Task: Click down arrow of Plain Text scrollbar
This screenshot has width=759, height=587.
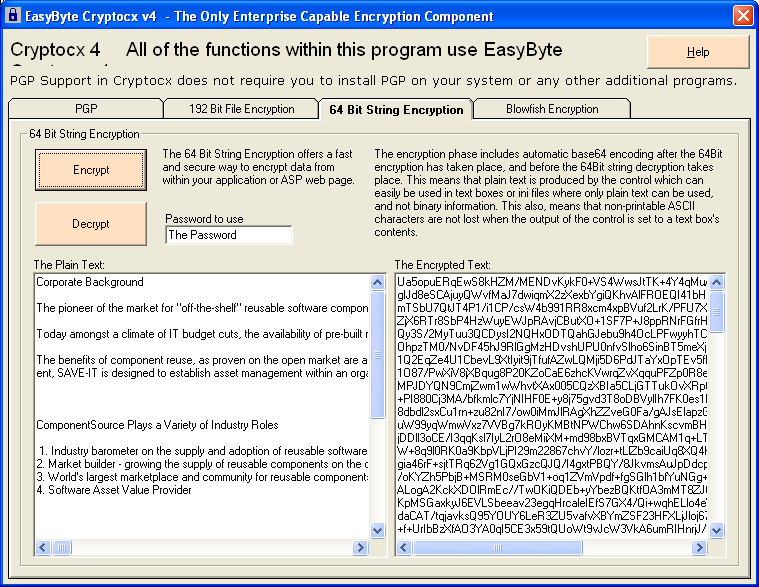Action: 378,530
